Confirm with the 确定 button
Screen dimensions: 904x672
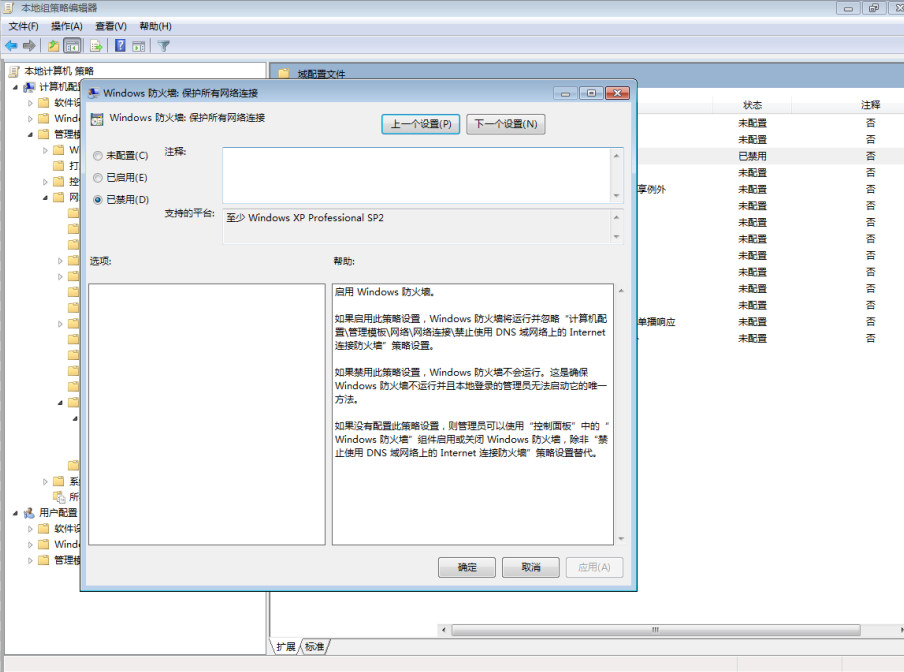click(x=467, y=567)
